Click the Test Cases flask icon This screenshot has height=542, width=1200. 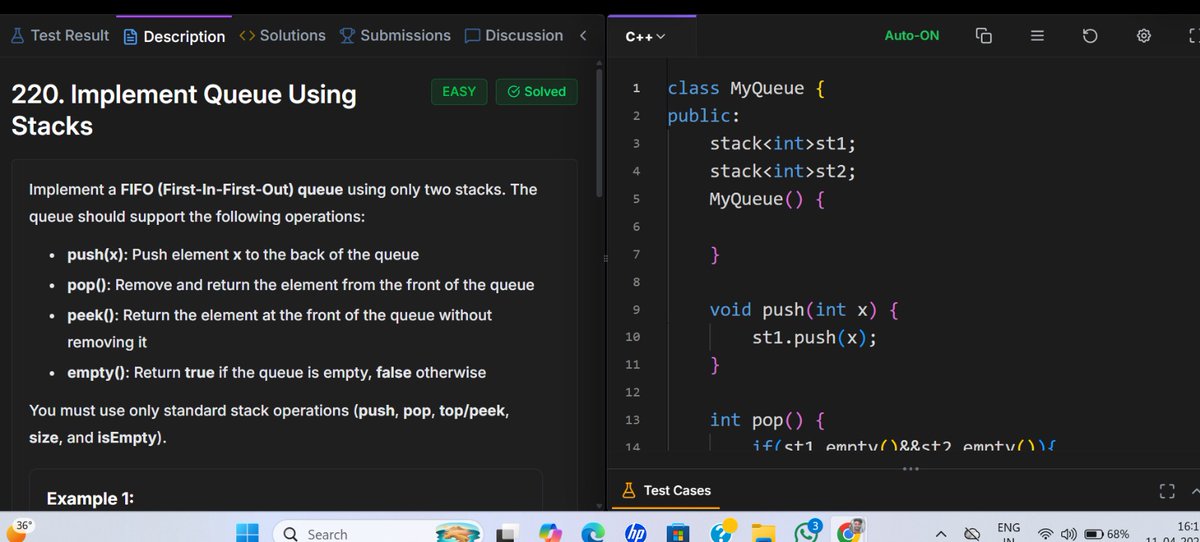629,490
